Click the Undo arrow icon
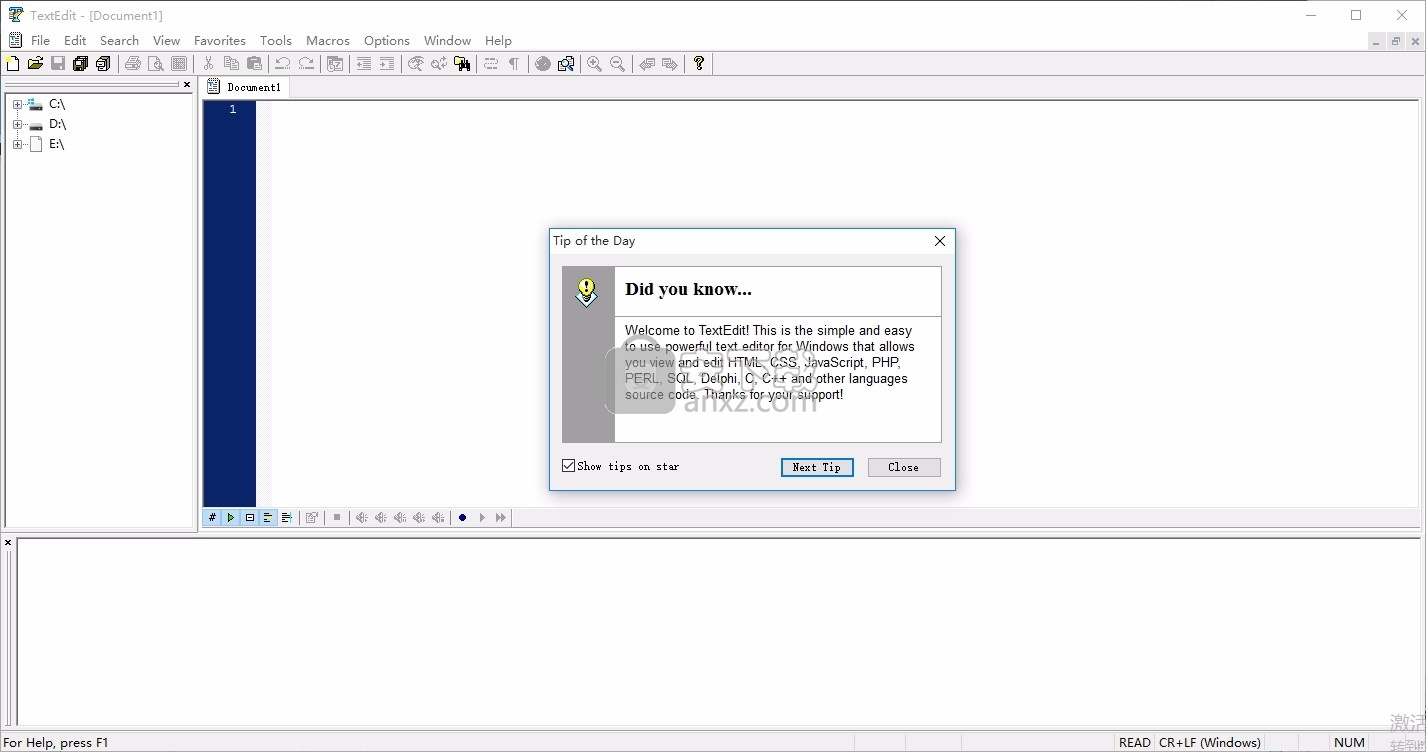The image size is (1426, 752). (283, 64)
